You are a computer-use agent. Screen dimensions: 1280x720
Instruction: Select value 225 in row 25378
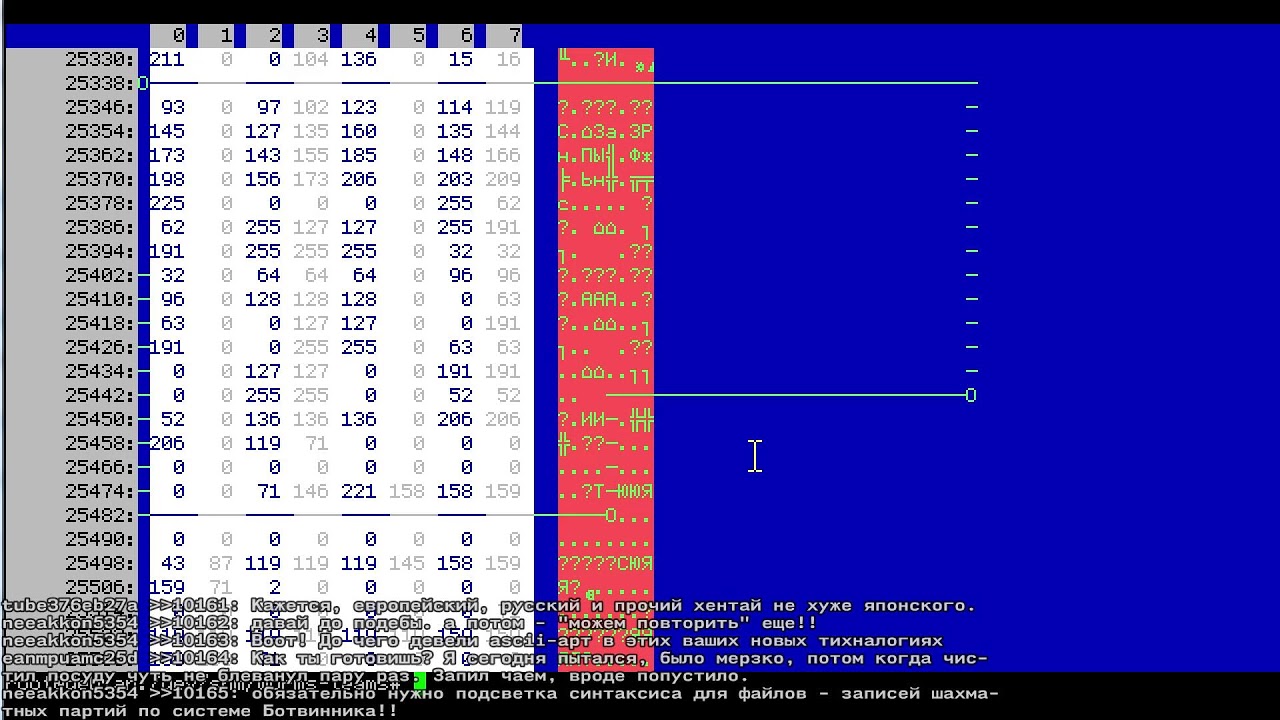[x=167, y=204]
